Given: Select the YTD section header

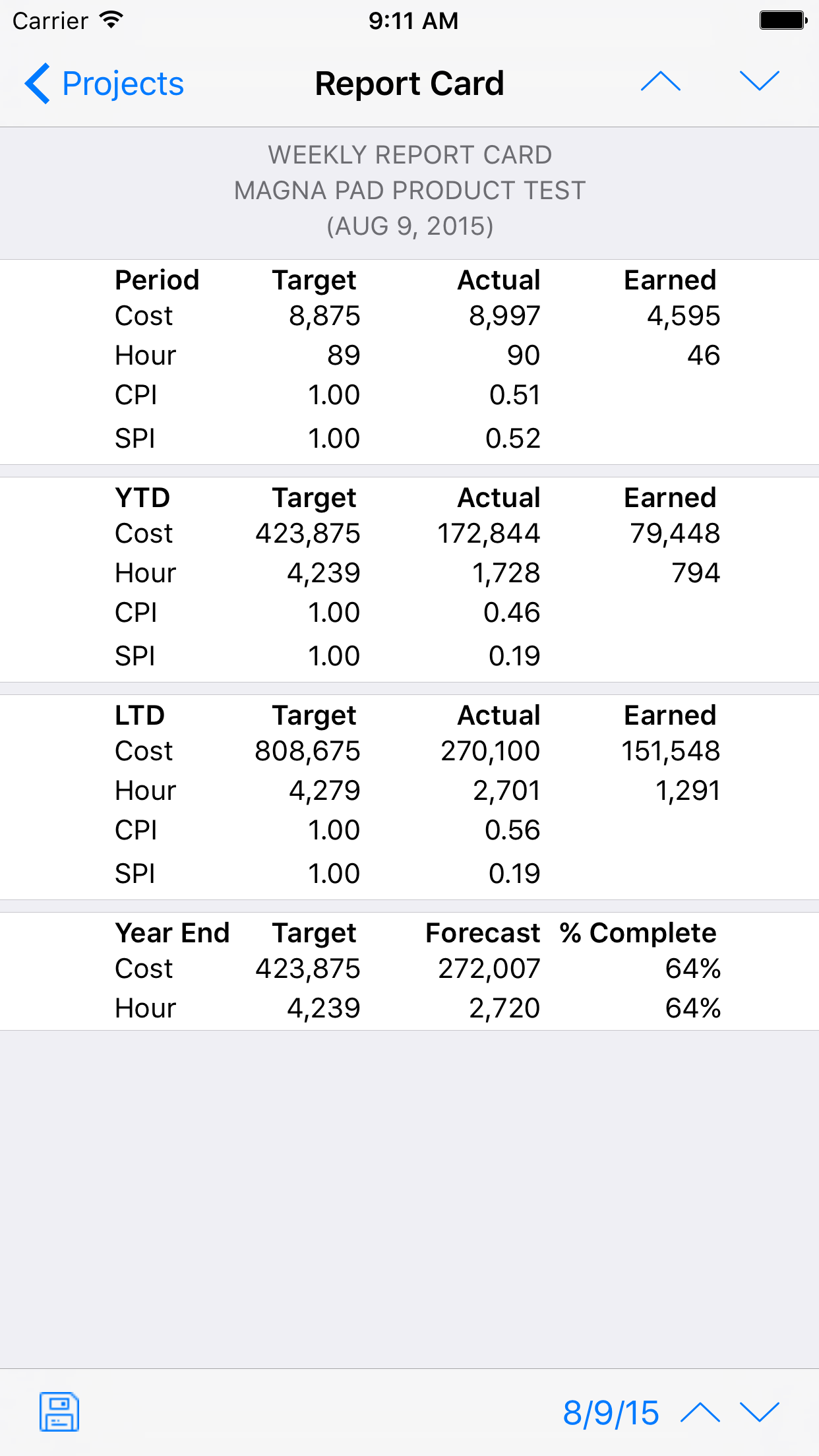Looking at the screenshot, I should (x=142, y=498).
